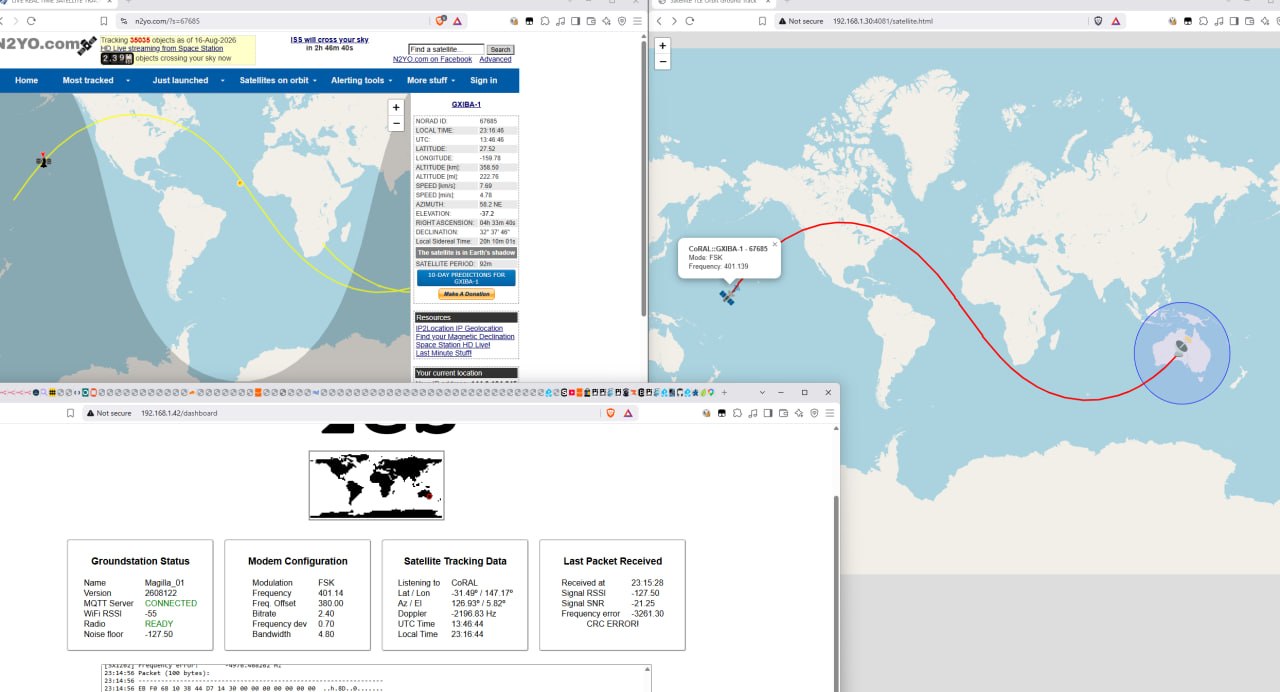
Task: Bookmark the dashboard page
Action: point(70,412)
